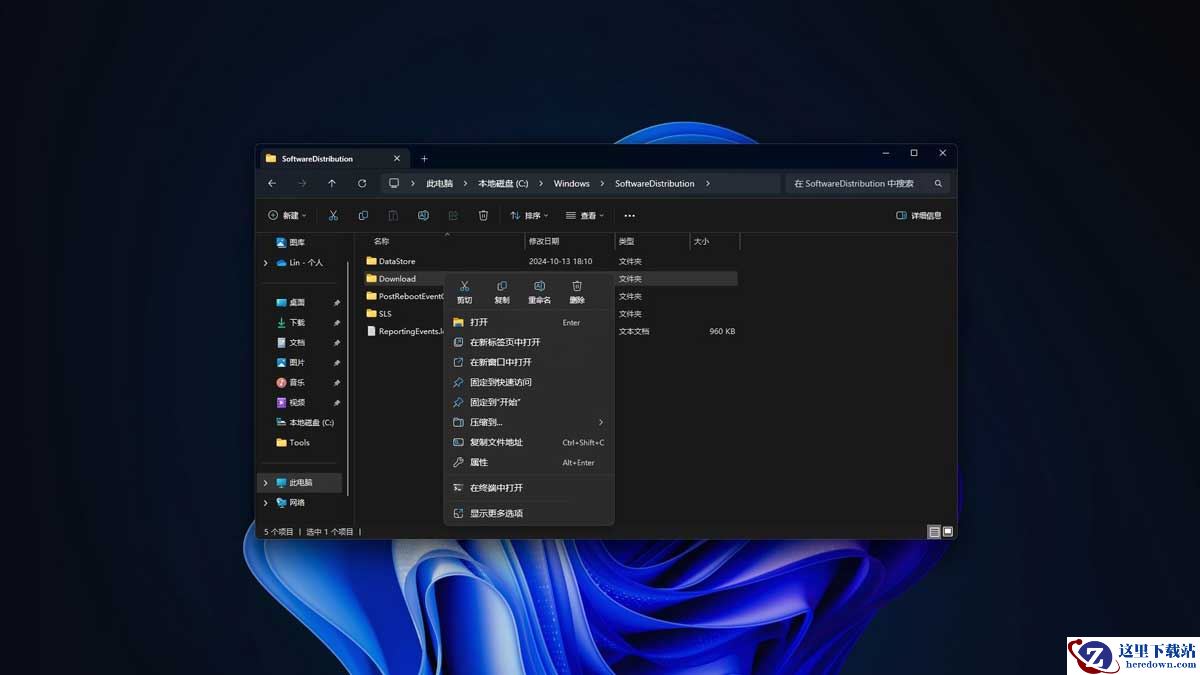Open breadcrumb chevron after 本地磁盘 (C:)
The width and height of the screenshot is (1200, 675).
click(x=541, y=184)
